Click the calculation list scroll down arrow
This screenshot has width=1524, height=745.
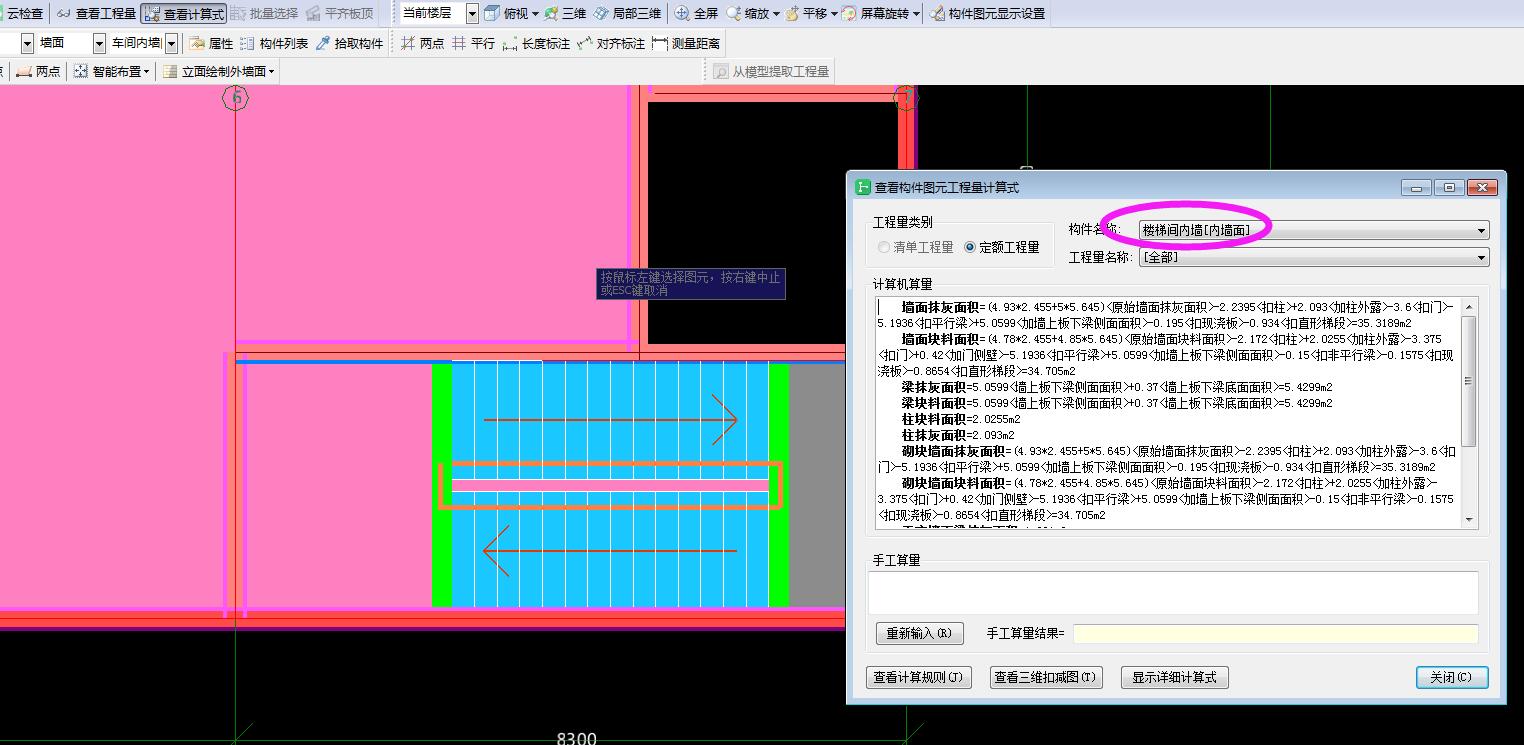tap(1469, 520)
